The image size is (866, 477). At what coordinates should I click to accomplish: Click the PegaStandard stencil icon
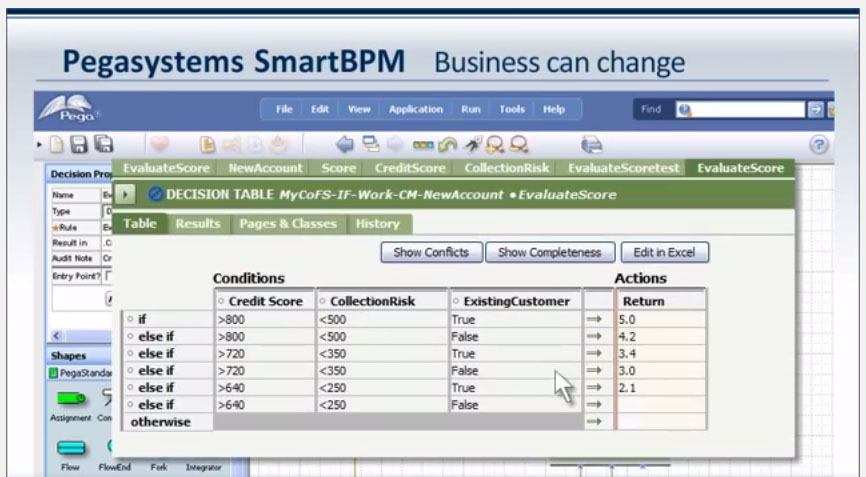point(53,373)
